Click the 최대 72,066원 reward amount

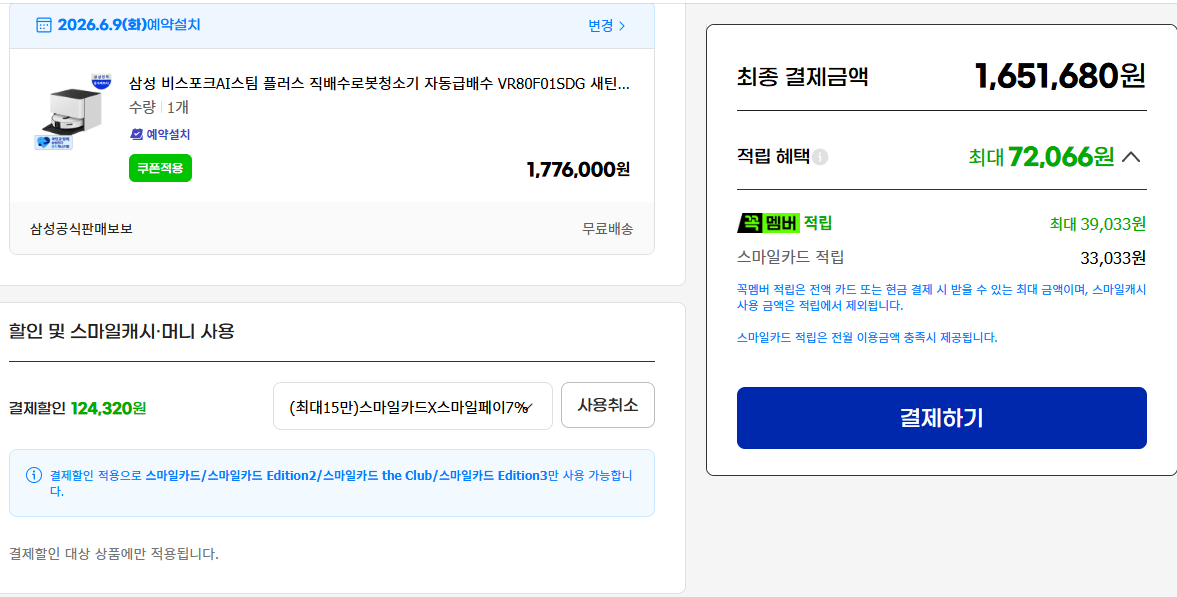[x=1041, y=157]
